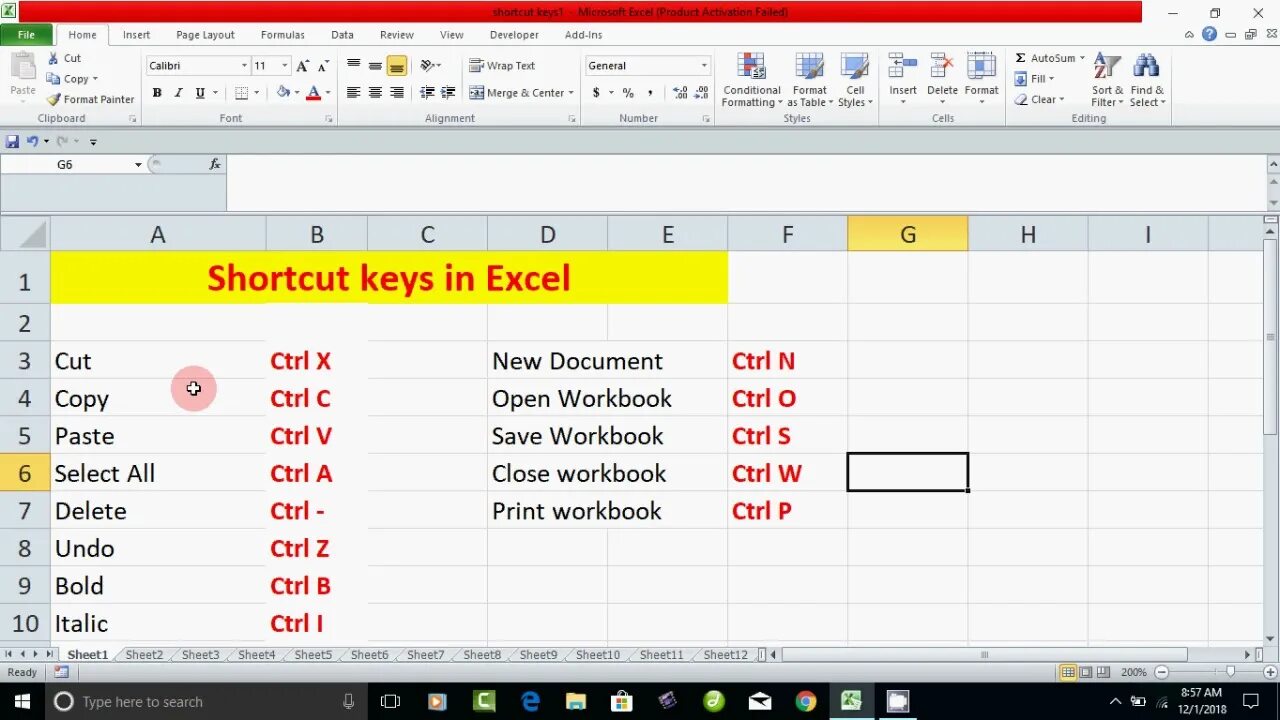Click Merge & Center button

(516, 93)
